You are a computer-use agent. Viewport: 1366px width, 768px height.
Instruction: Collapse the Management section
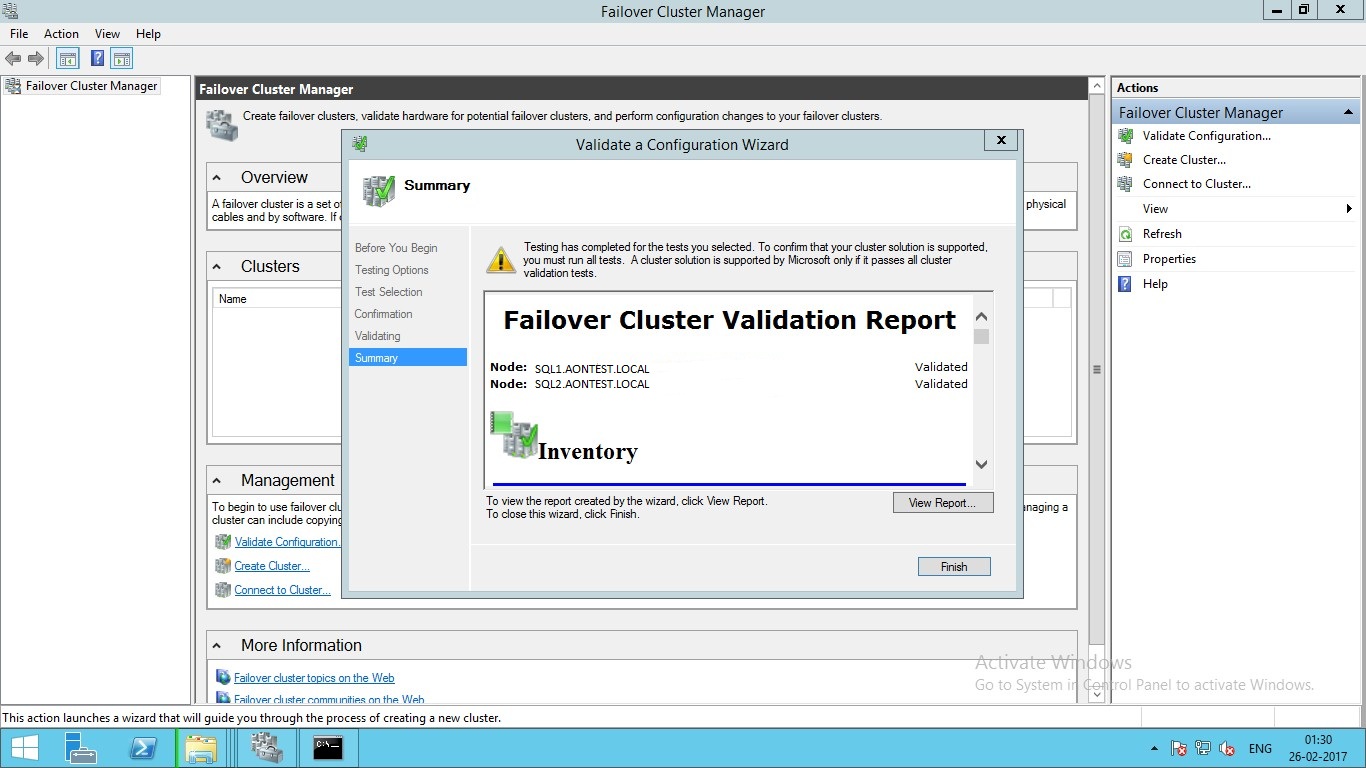coord(218,481)
